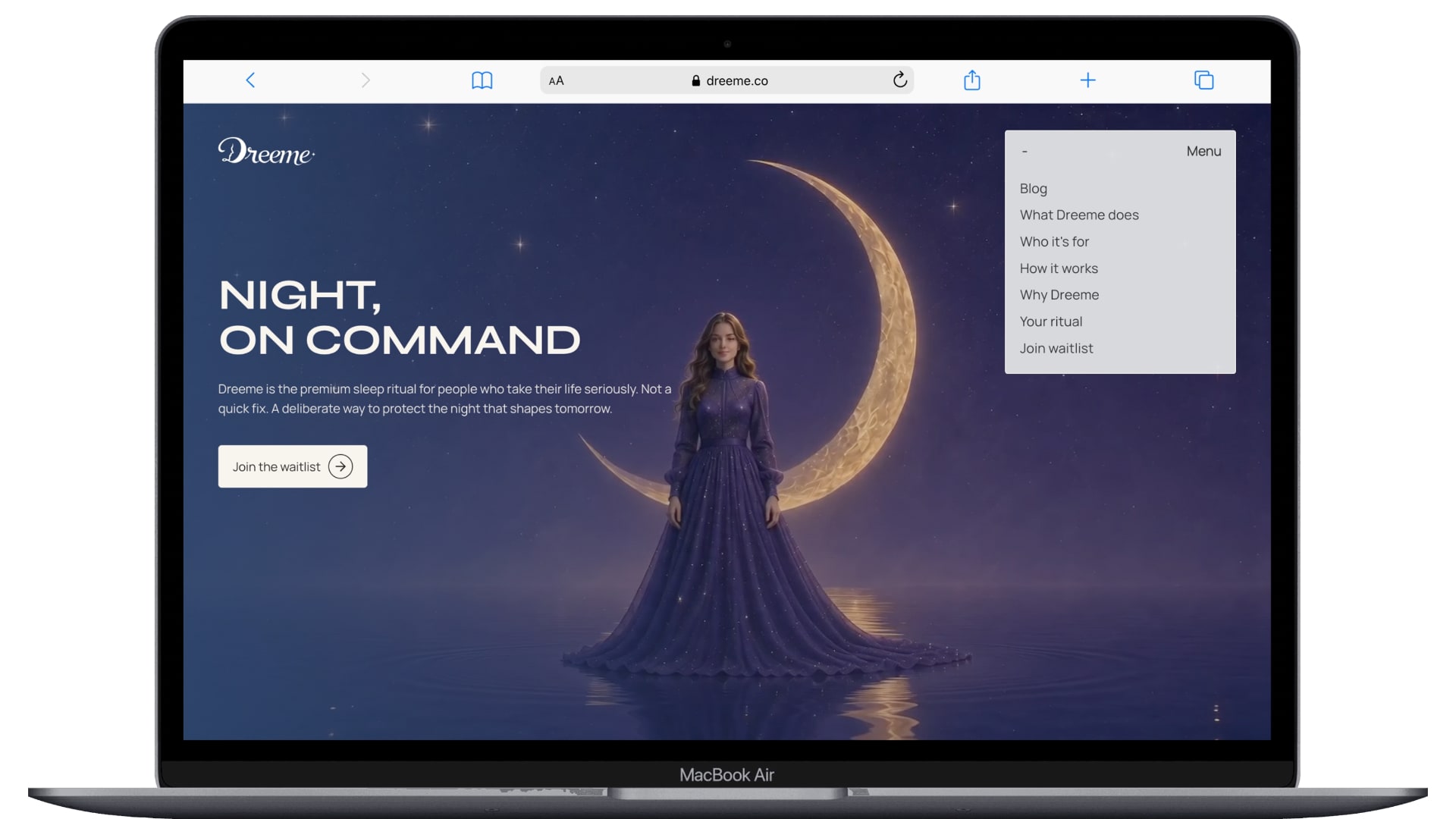Select Why Dreeme menu item
Image resolution: width=1456 pixels, height=819 pixels.
click(x=1059, y=295)
